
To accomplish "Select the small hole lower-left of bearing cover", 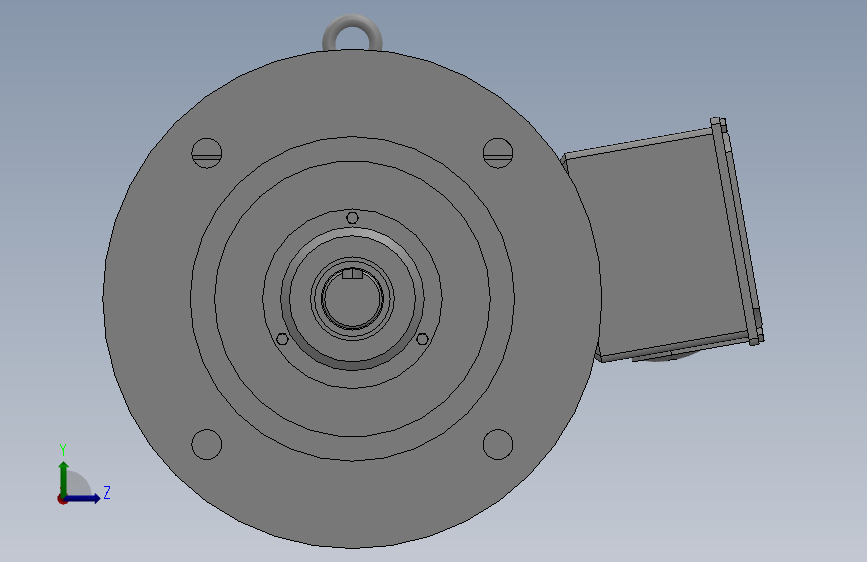I will (x=282, y=339).
